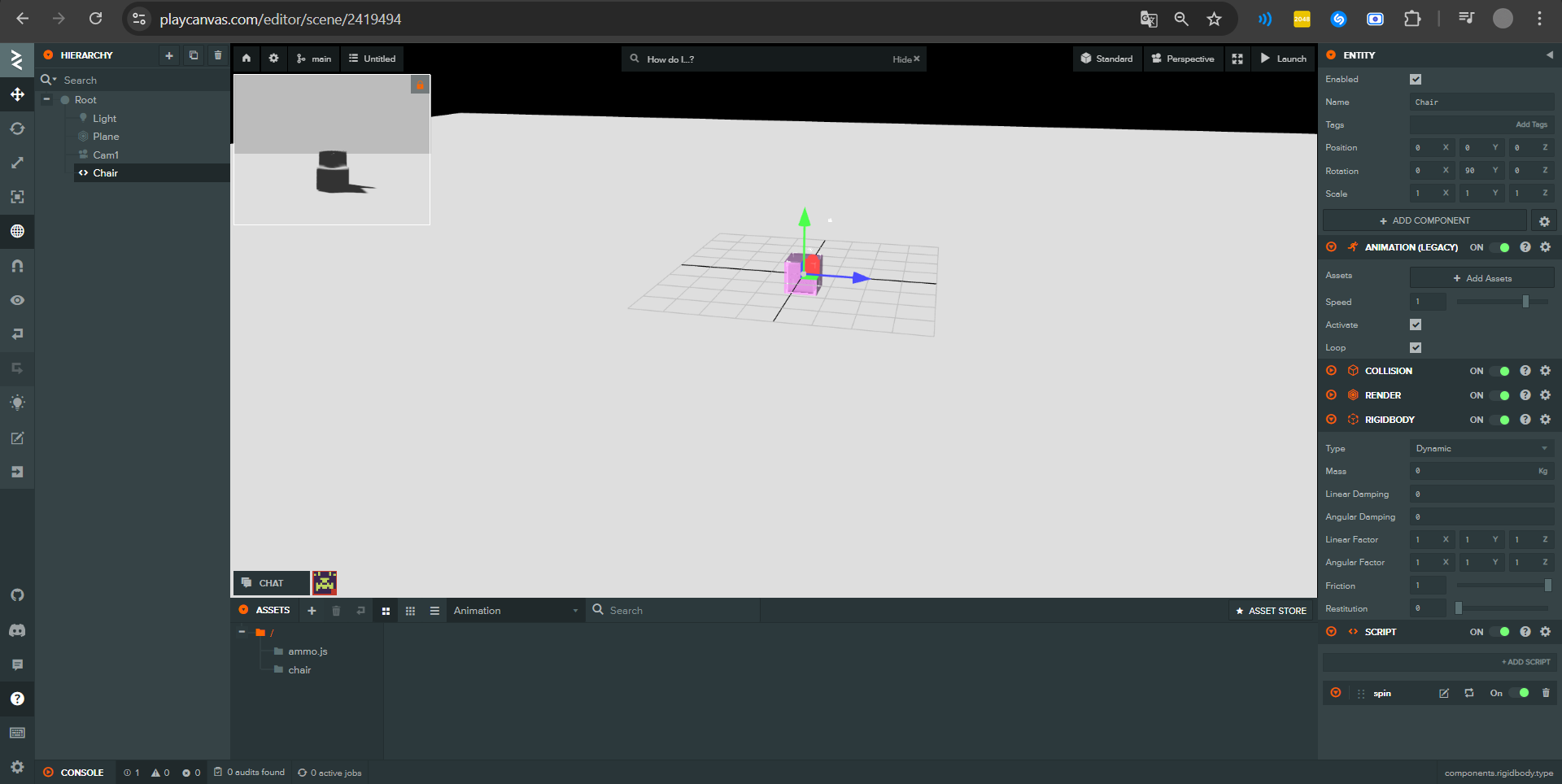Open the GitHub link icon
This screenshot has height=784, width=1562.
[x=17, y=595]
